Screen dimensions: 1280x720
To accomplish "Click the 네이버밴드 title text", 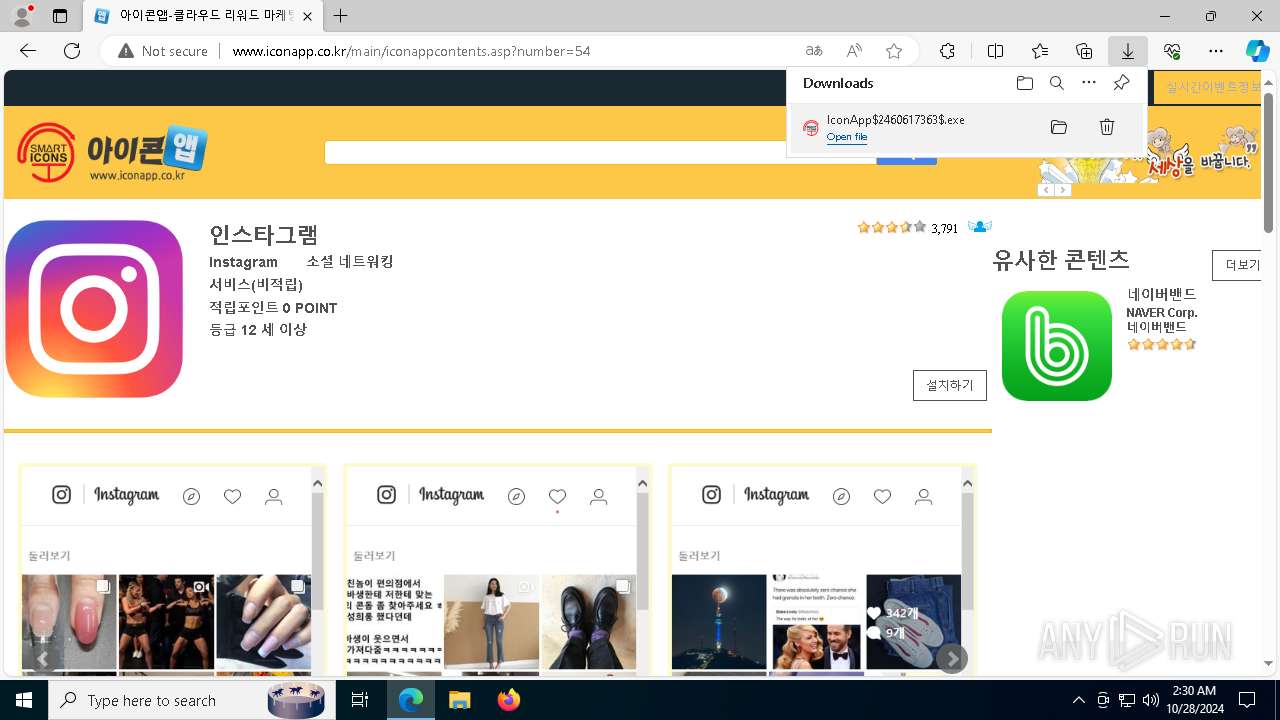I will coord(1162,295).
